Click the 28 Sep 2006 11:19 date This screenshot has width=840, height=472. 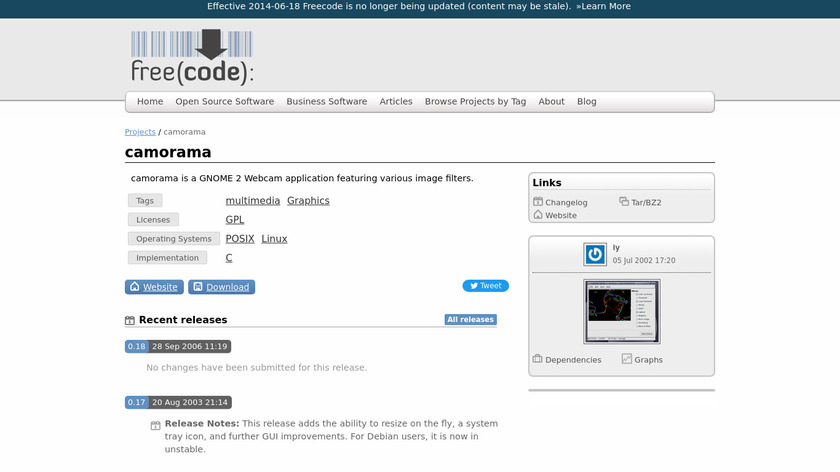(x=190, y=346)
